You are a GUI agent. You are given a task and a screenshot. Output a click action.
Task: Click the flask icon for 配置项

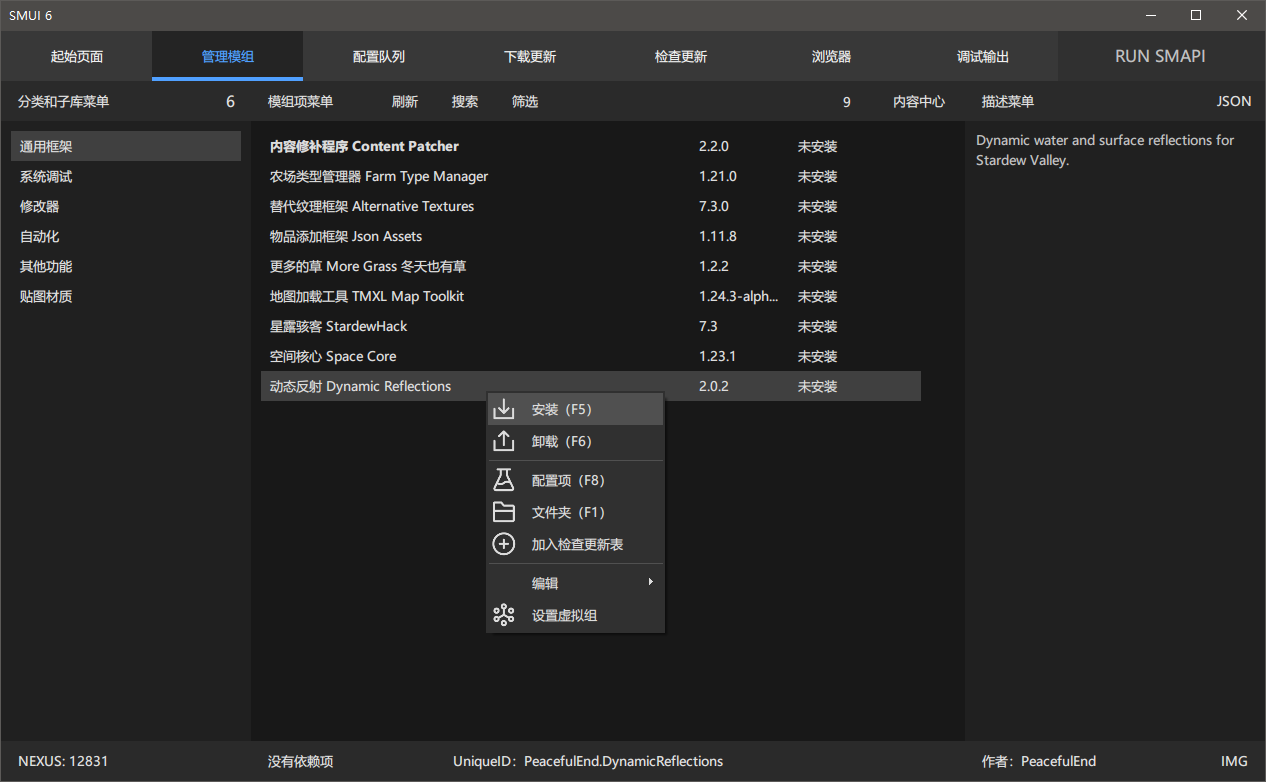(x=504, y=480)
